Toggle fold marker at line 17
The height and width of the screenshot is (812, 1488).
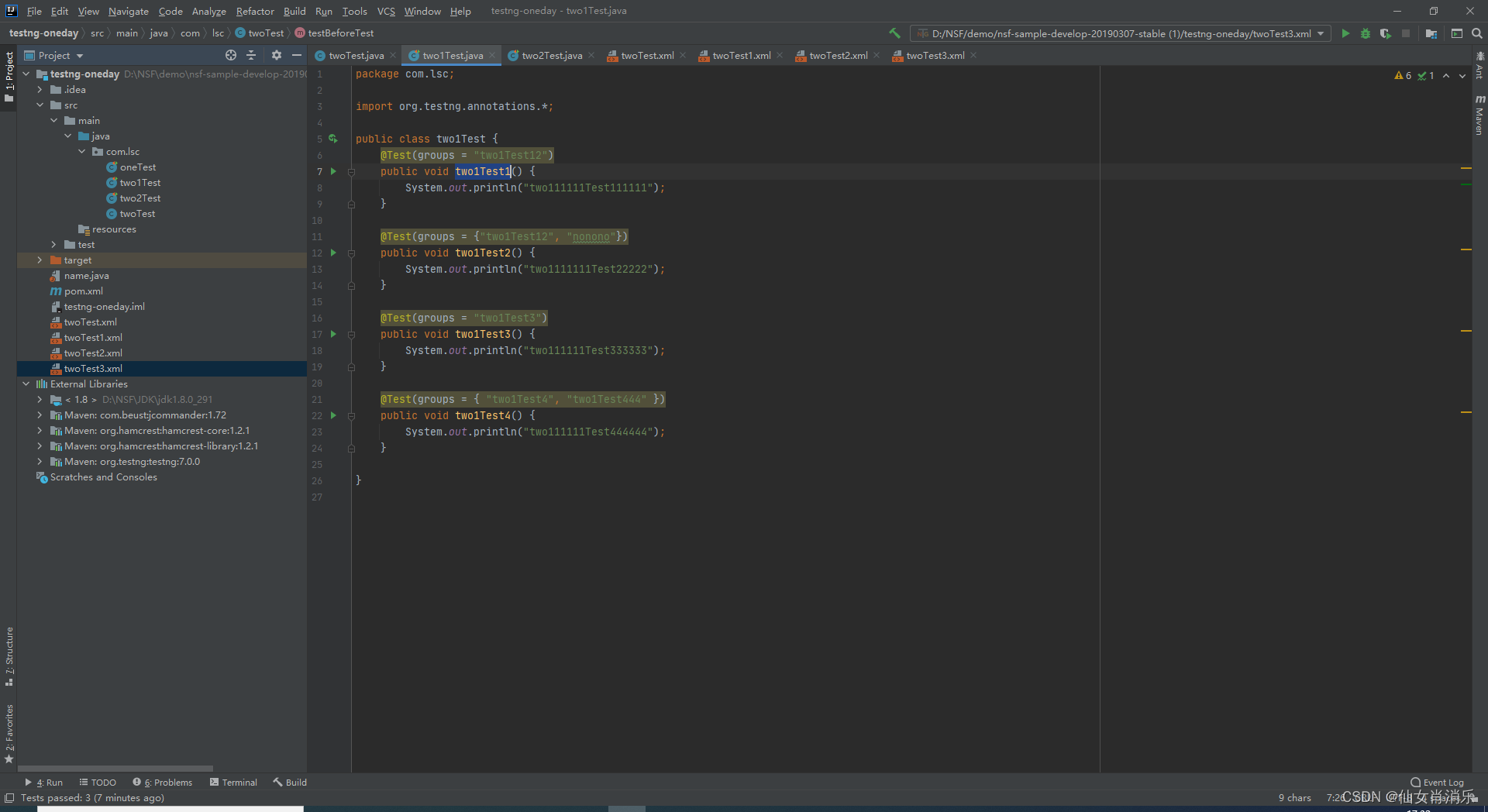(x=351, y=335)
